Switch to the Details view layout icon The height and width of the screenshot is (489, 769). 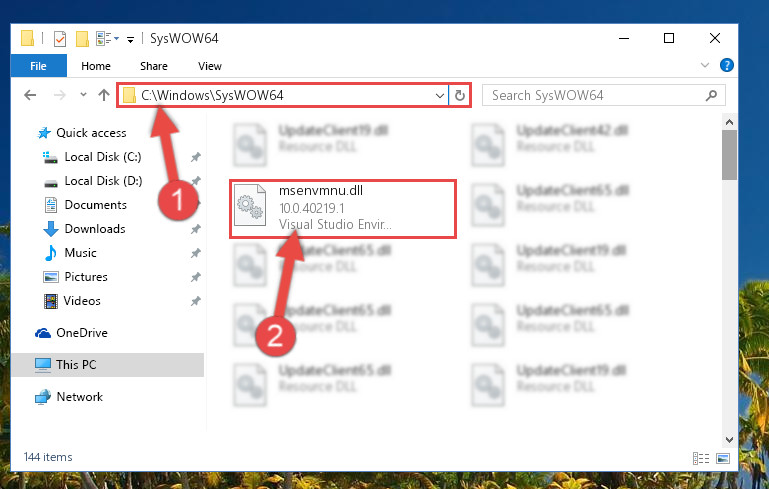pyautogui.click(x=700, y=458)
